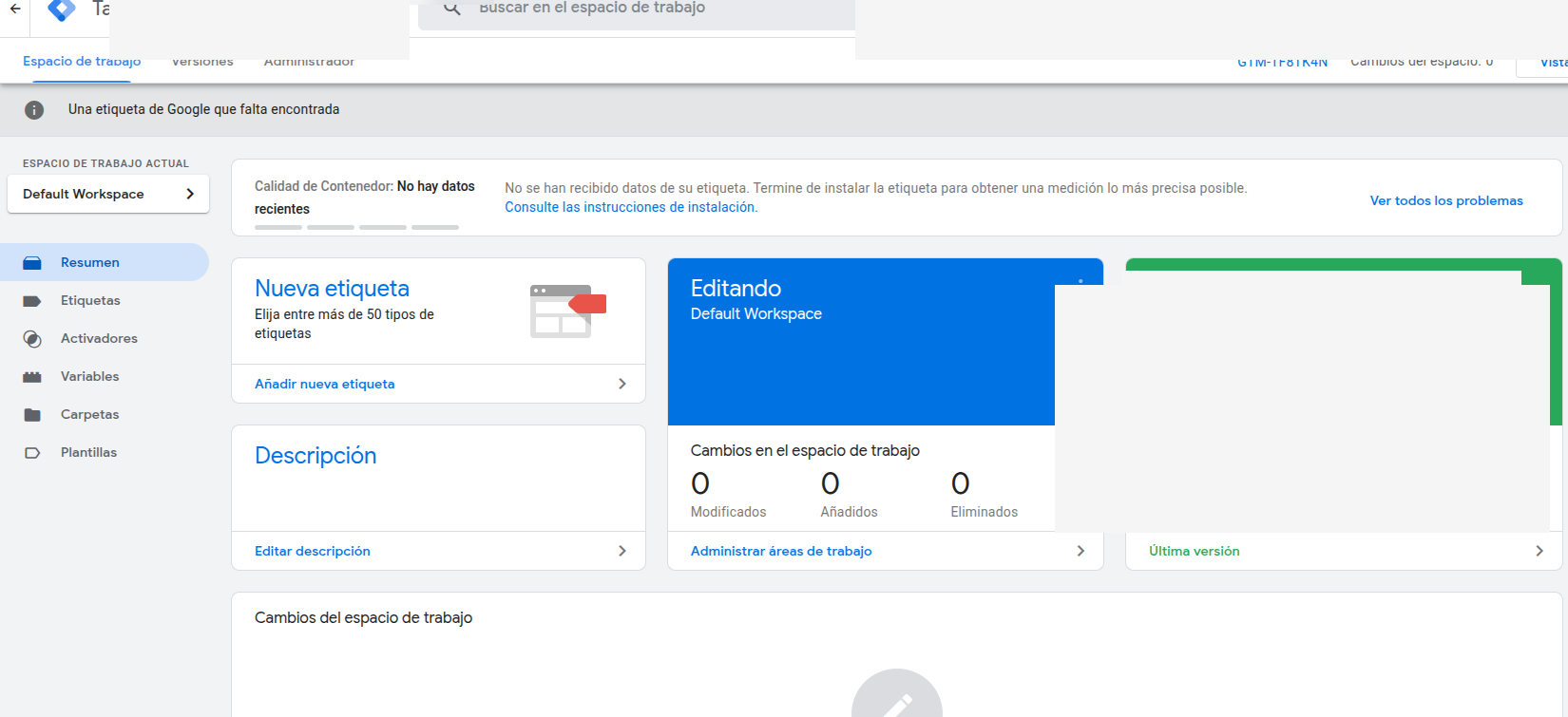Screen dimensions: 1568x717
Task: Click Administrar áreas de trabajo link
Action: [x=781, y=551]
